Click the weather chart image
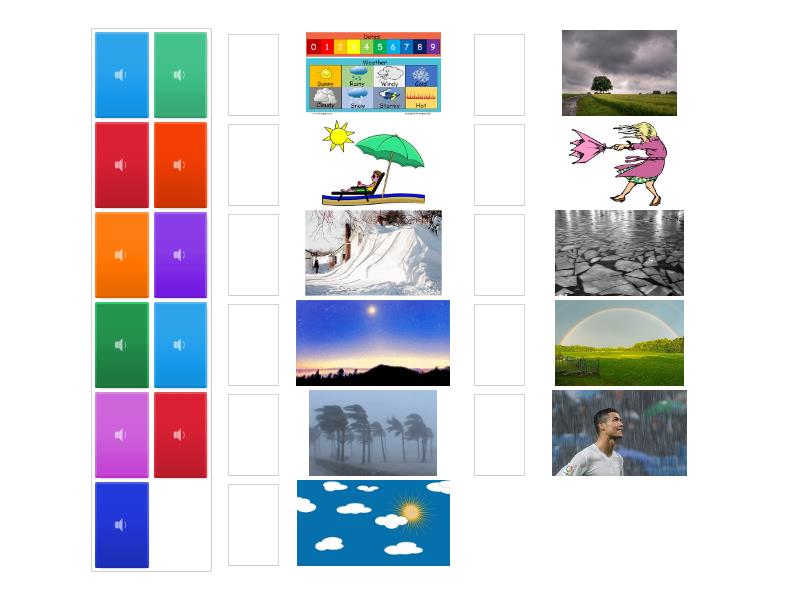Viewport: 800px width, 600px height. tap(373, 72)
